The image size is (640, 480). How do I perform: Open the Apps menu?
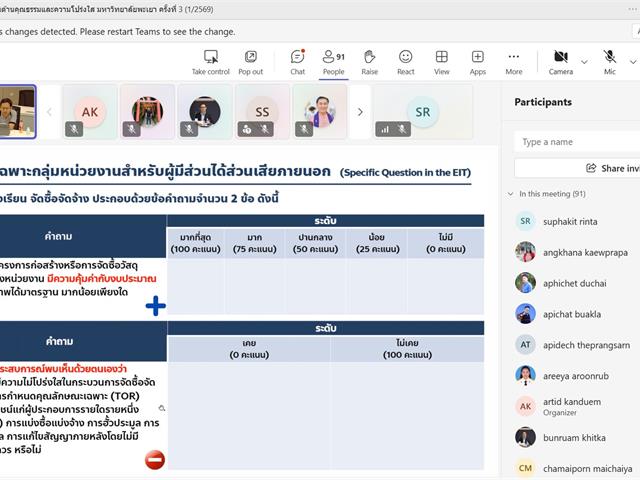pos(478,62)
